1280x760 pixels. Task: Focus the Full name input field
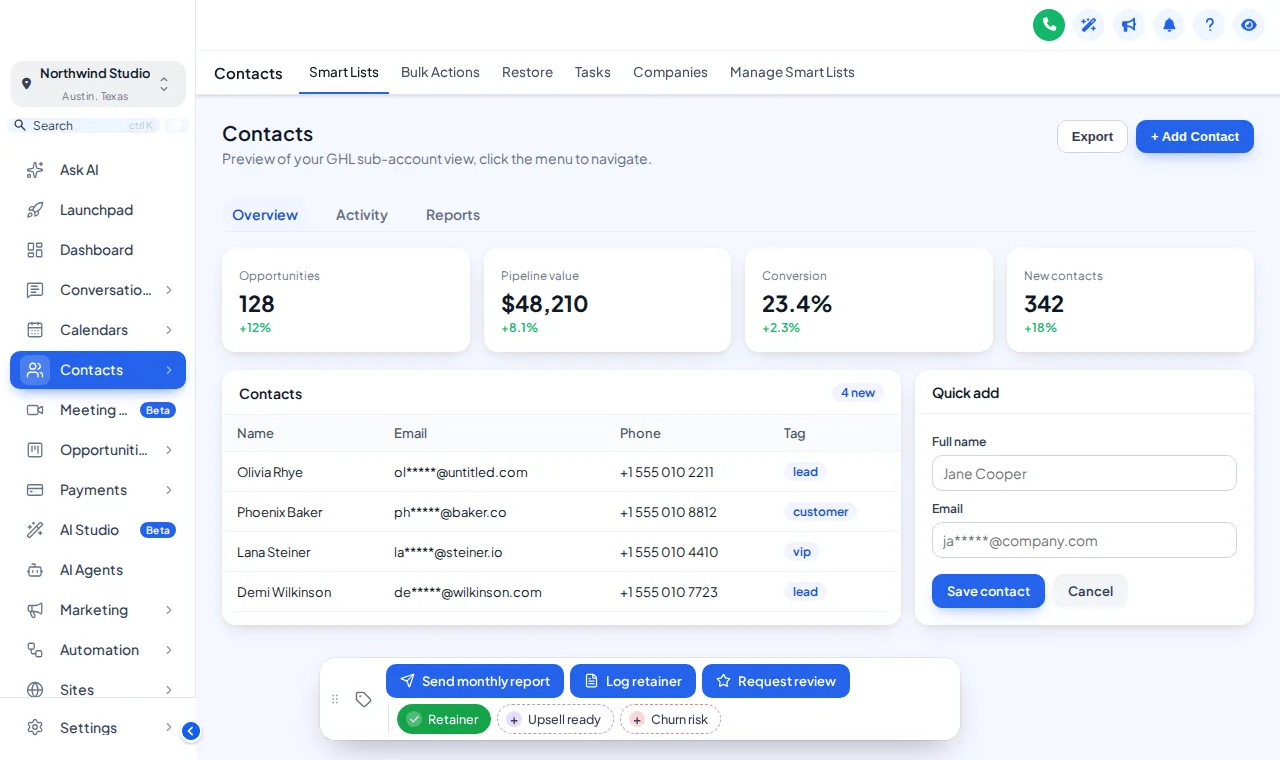coord(1084,473)
